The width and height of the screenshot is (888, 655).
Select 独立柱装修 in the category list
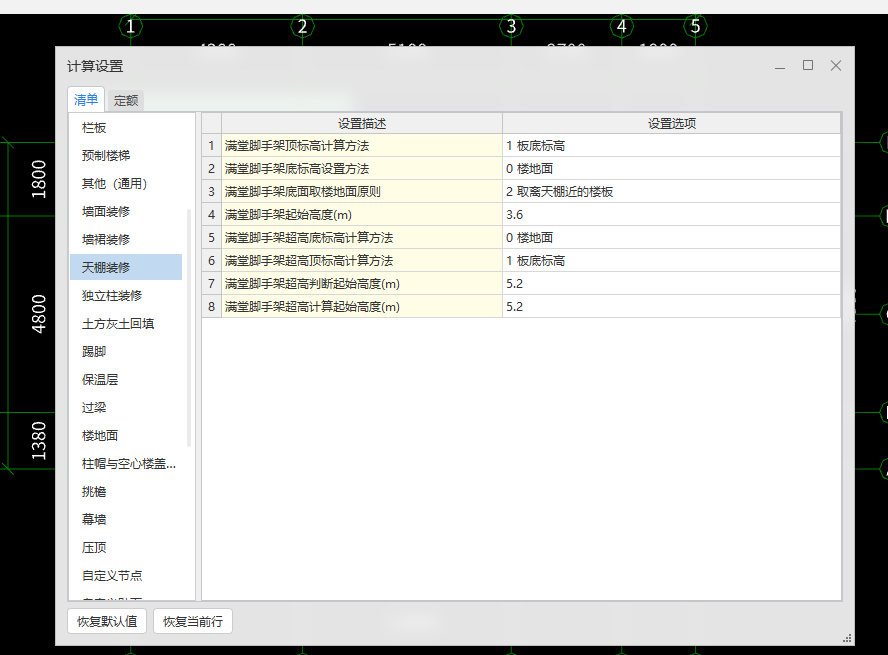coord(126,296)
